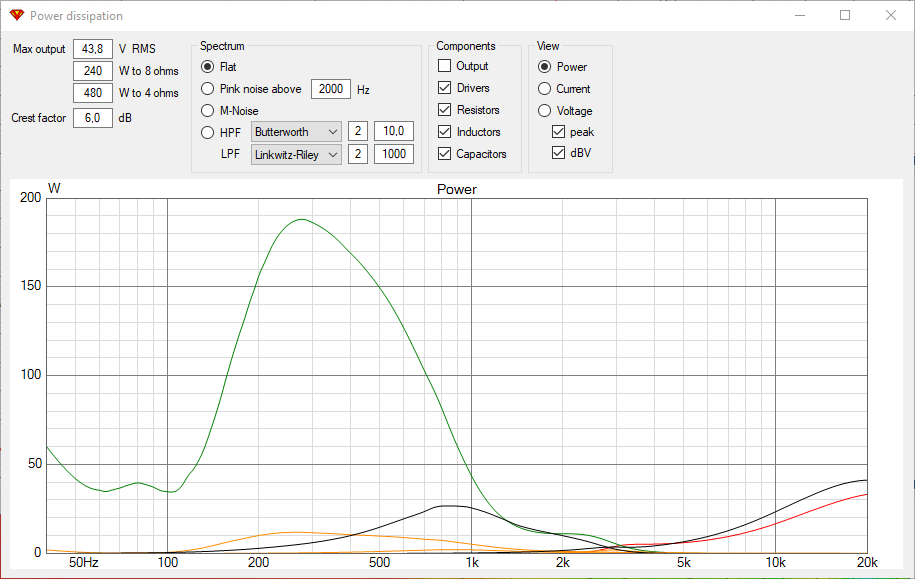
Task: Click the W unit label above y-axis
Action: (54, 189)
